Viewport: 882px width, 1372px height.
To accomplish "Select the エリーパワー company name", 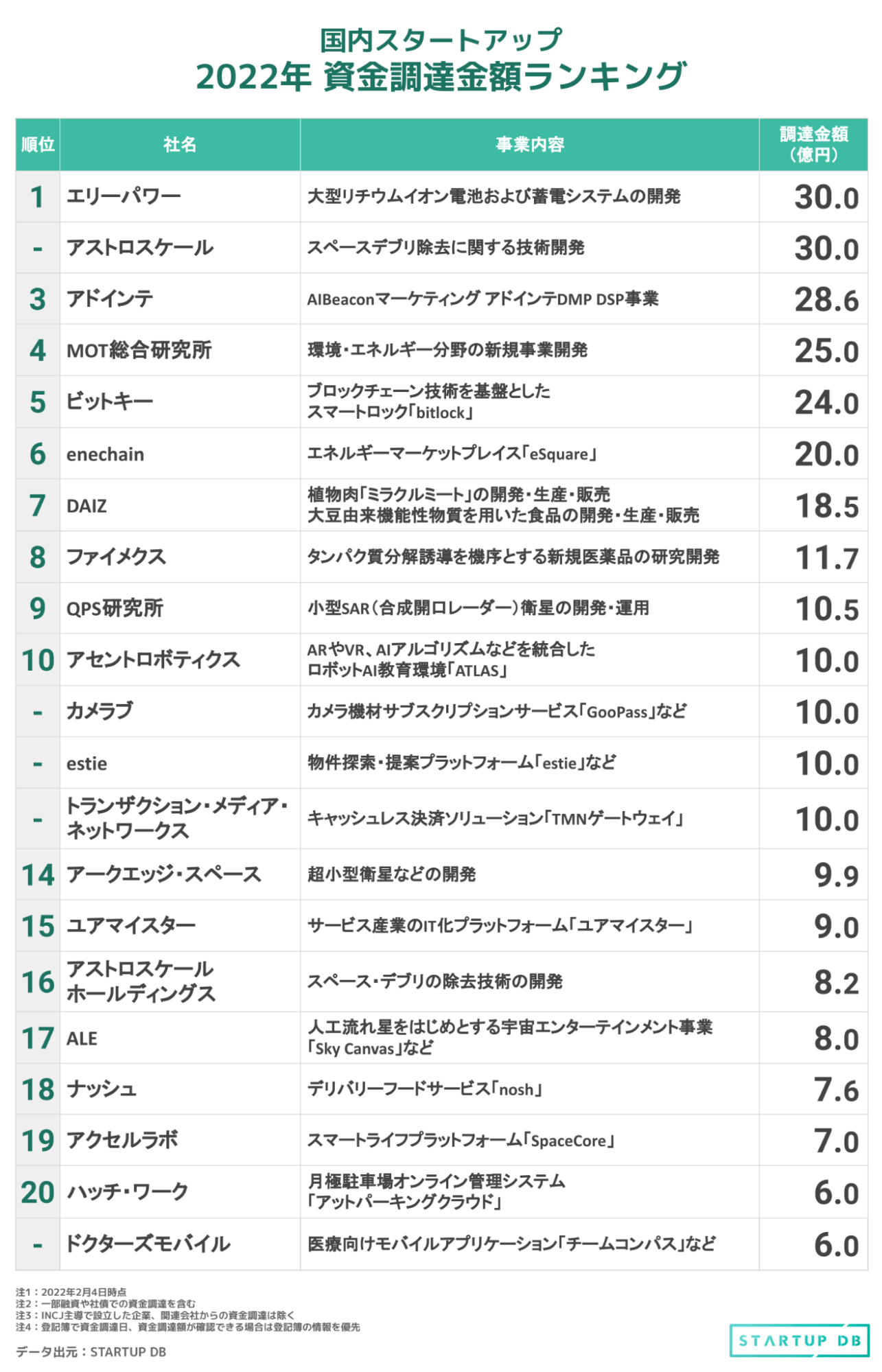I will tap(124, 196).
